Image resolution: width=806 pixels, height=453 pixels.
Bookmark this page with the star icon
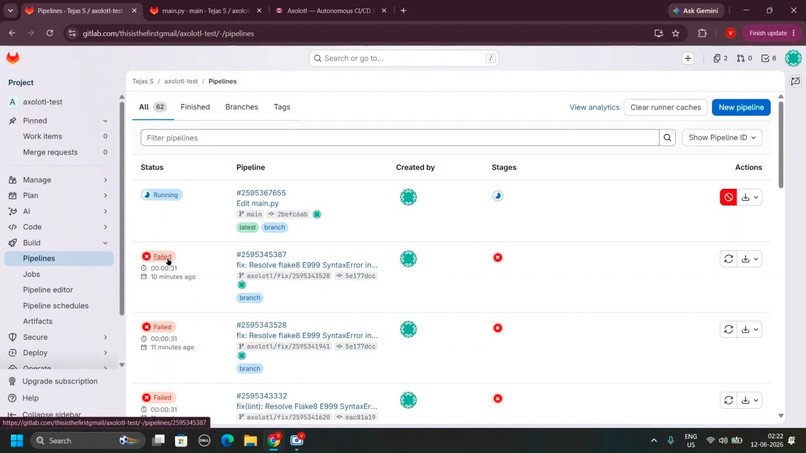coord(675,33)
